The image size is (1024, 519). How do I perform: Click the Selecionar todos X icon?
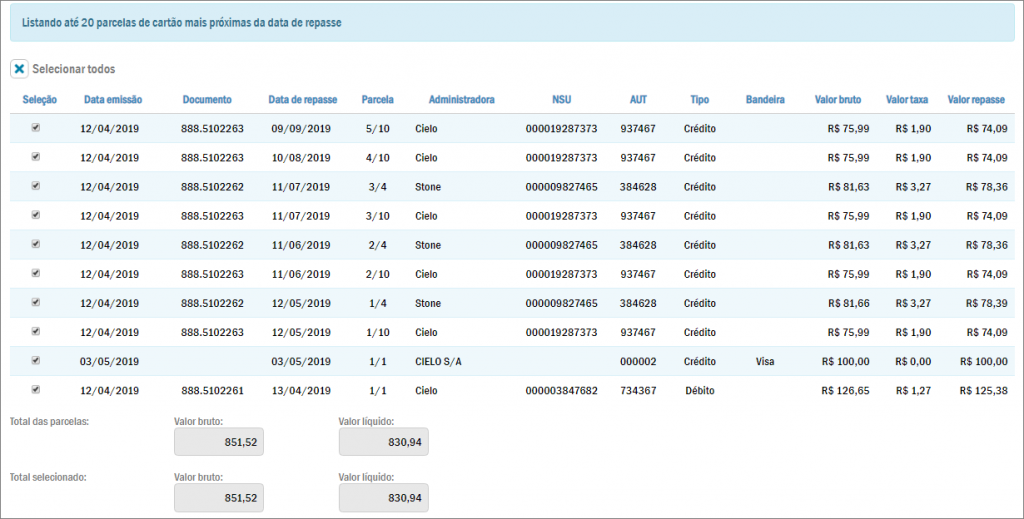19,69
